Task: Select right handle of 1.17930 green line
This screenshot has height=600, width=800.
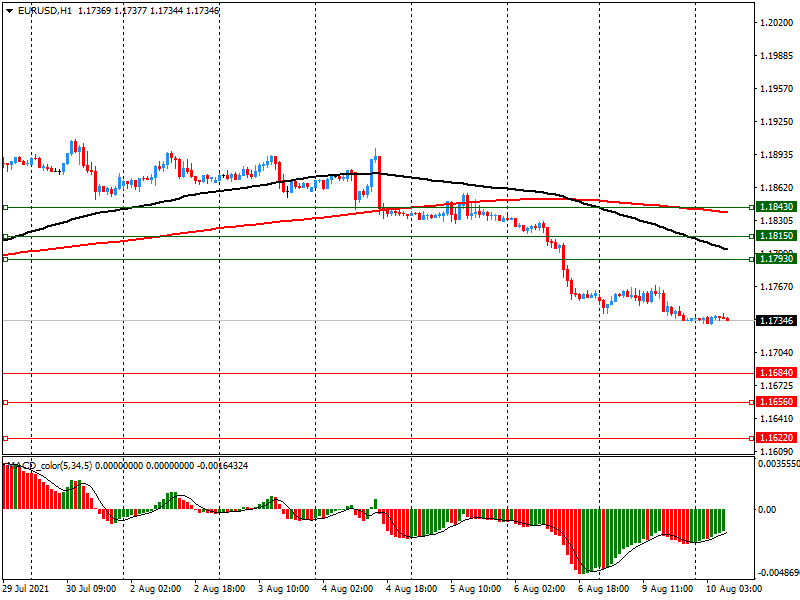Action: click(x=752, y=260)
